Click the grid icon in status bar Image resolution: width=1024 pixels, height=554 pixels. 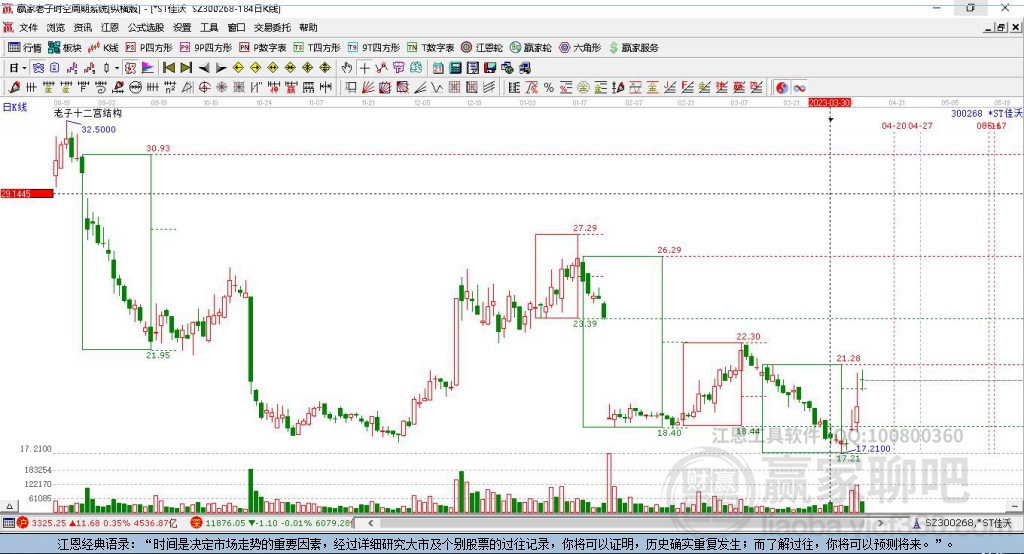[x=8, y=523]
